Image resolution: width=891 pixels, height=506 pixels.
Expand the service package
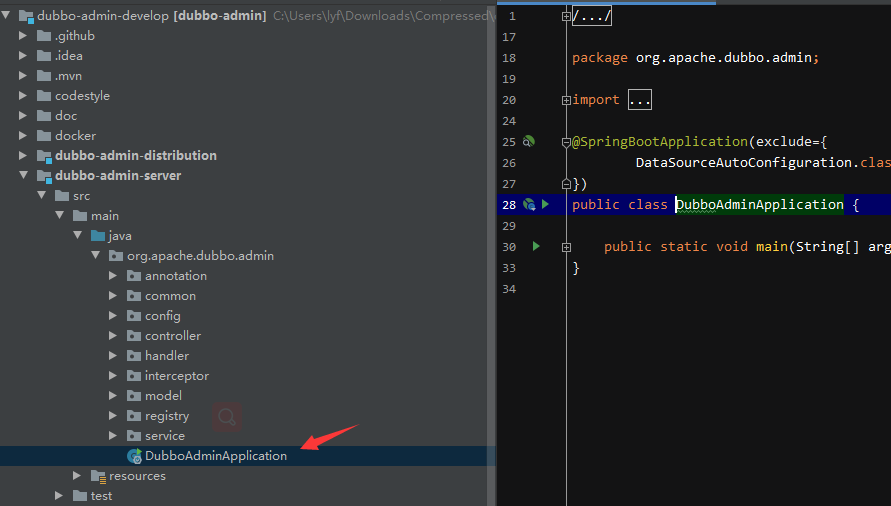click(113, 436)
